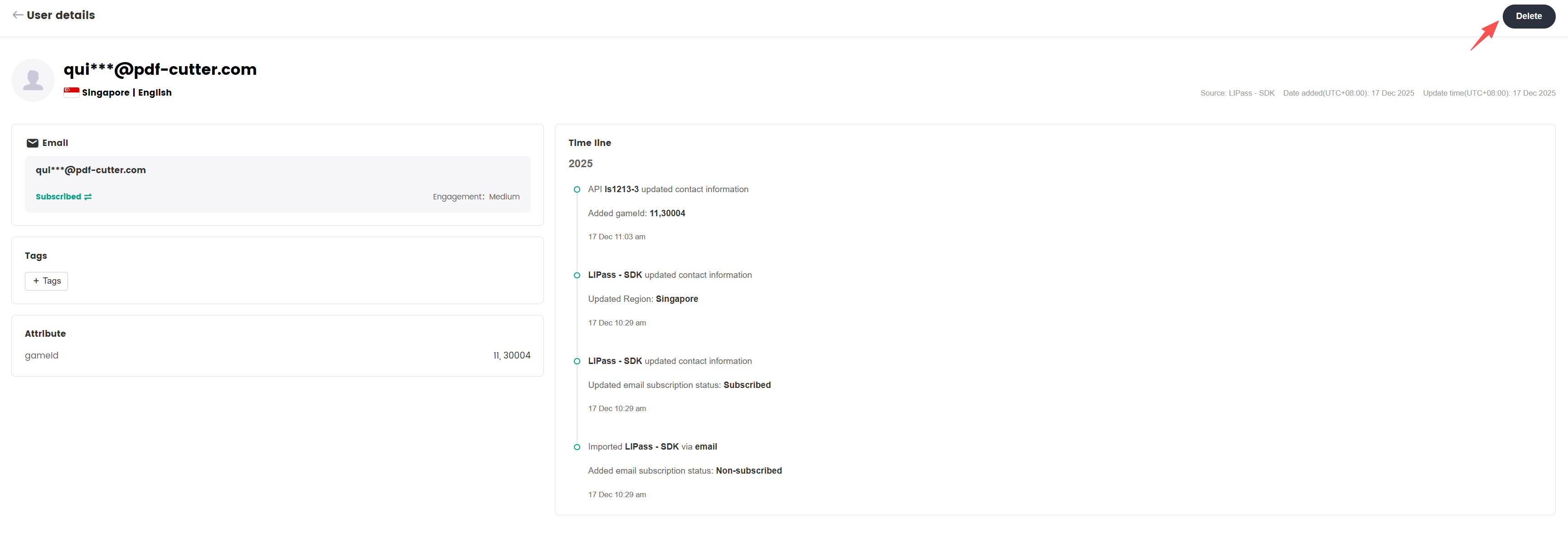This screenshot has width=1568, height=533.
Task: Click the masked email address in Email card
Action: (91, 170)
